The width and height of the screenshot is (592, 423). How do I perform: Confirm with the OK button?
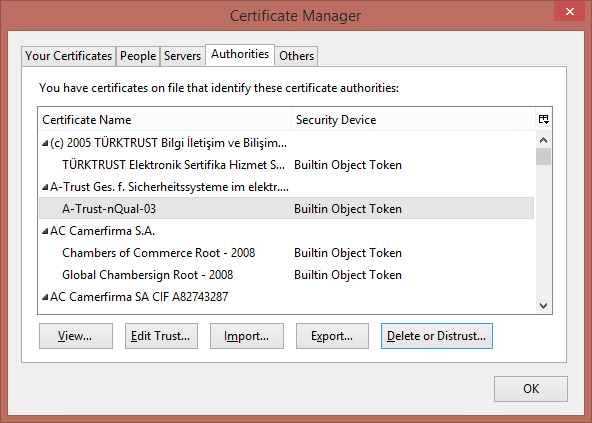click(531, 389)
